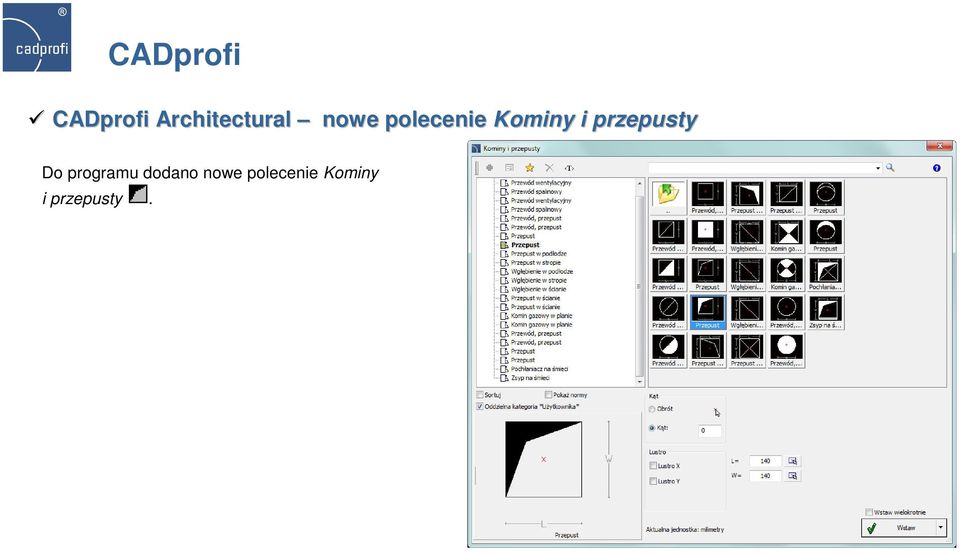Close the Kominy i przepusty dialog
The height and width of the screenshot is (552, 960).
click(x=939, y=146)
